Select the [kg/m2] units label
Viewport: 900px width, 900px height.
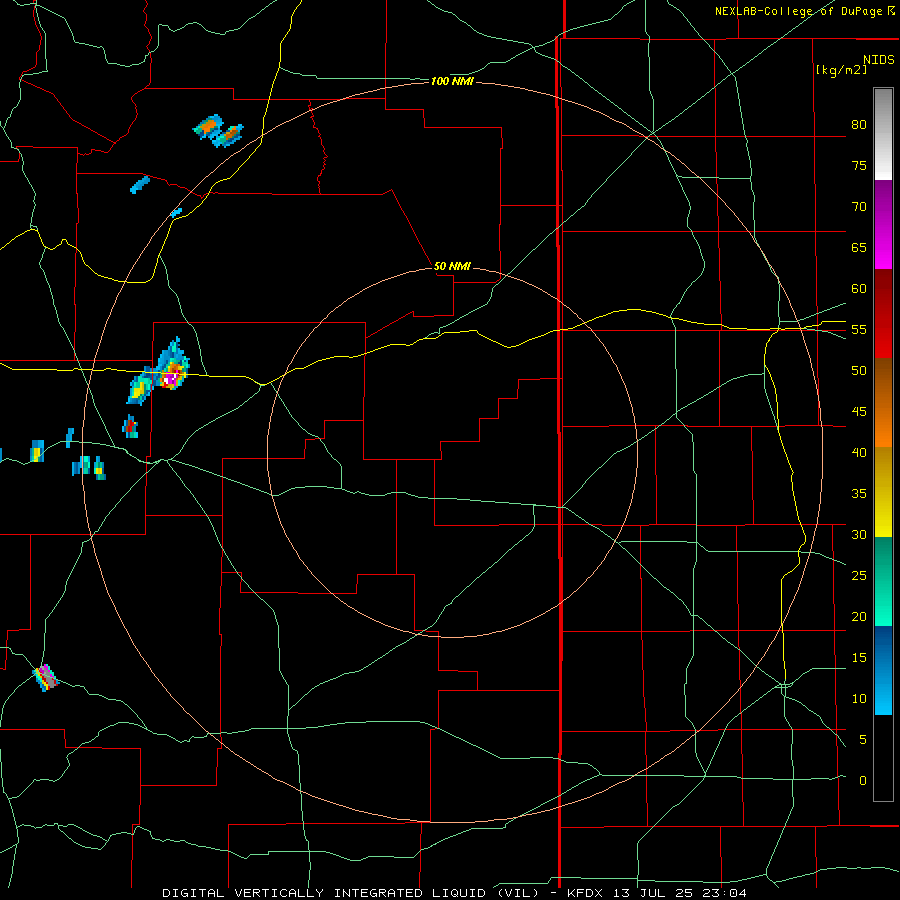pos(841,69)
